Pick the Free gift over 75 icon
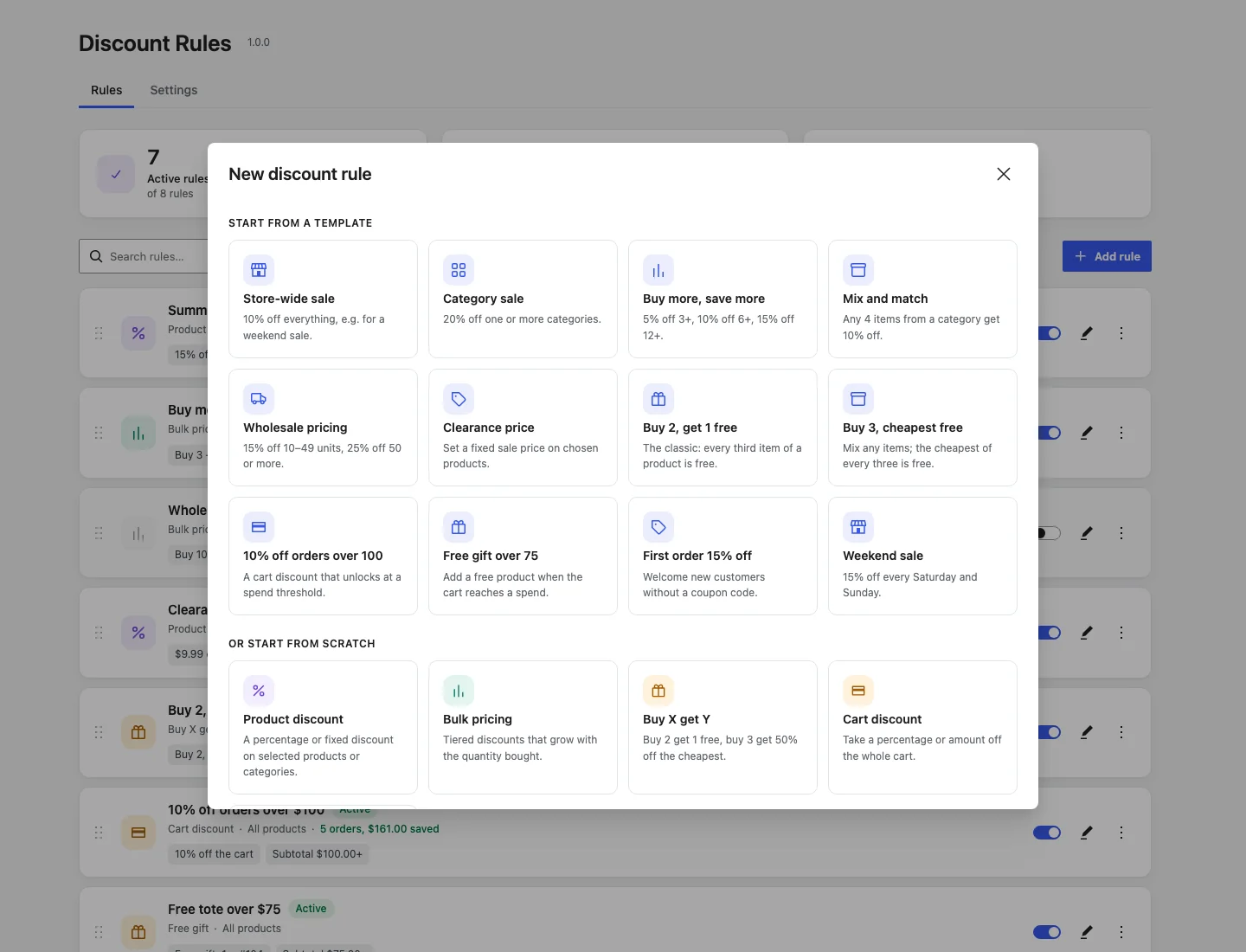 pos(459,527)
